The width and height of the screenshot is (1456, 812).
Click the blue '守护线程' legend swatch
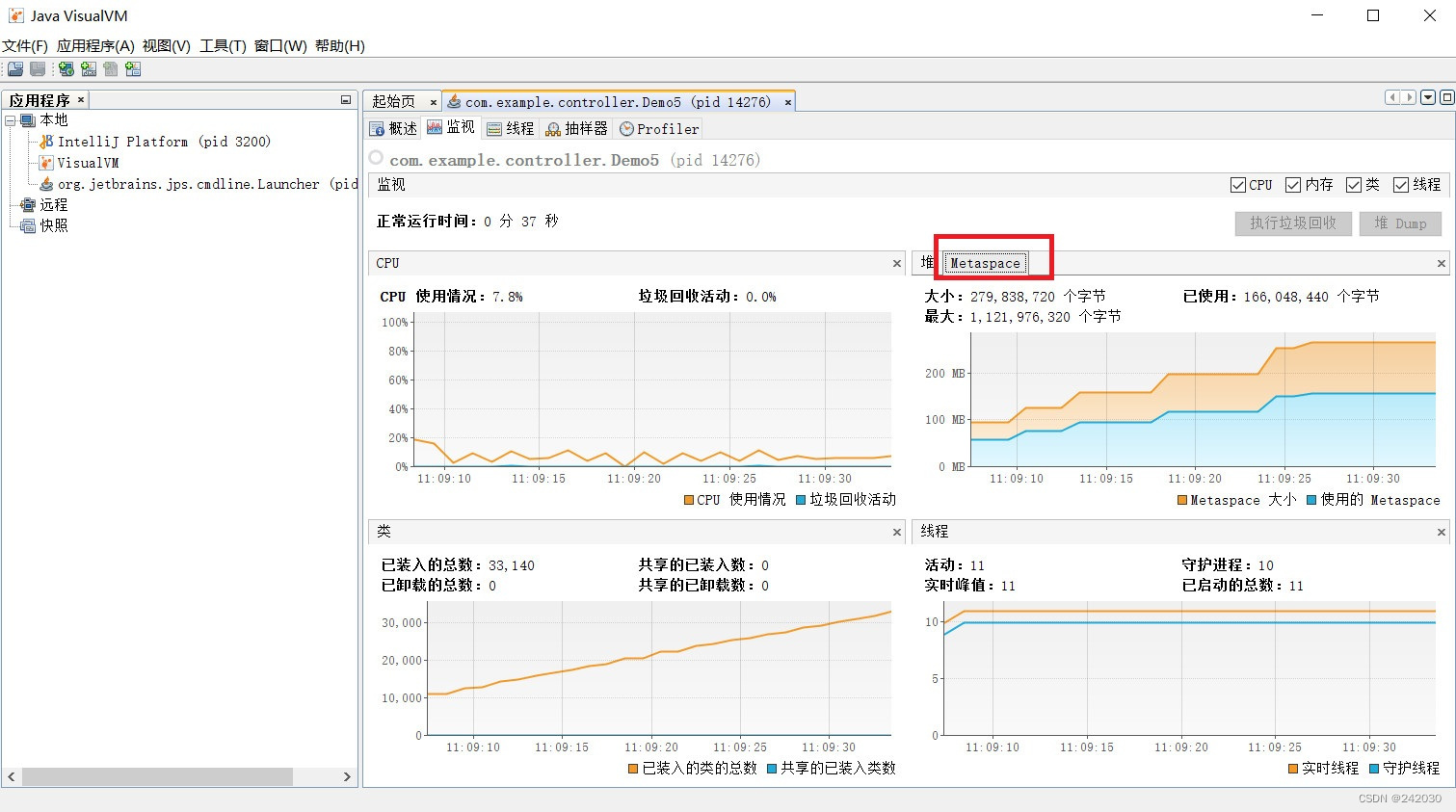pyautogui.click(x=1374, y=769)
